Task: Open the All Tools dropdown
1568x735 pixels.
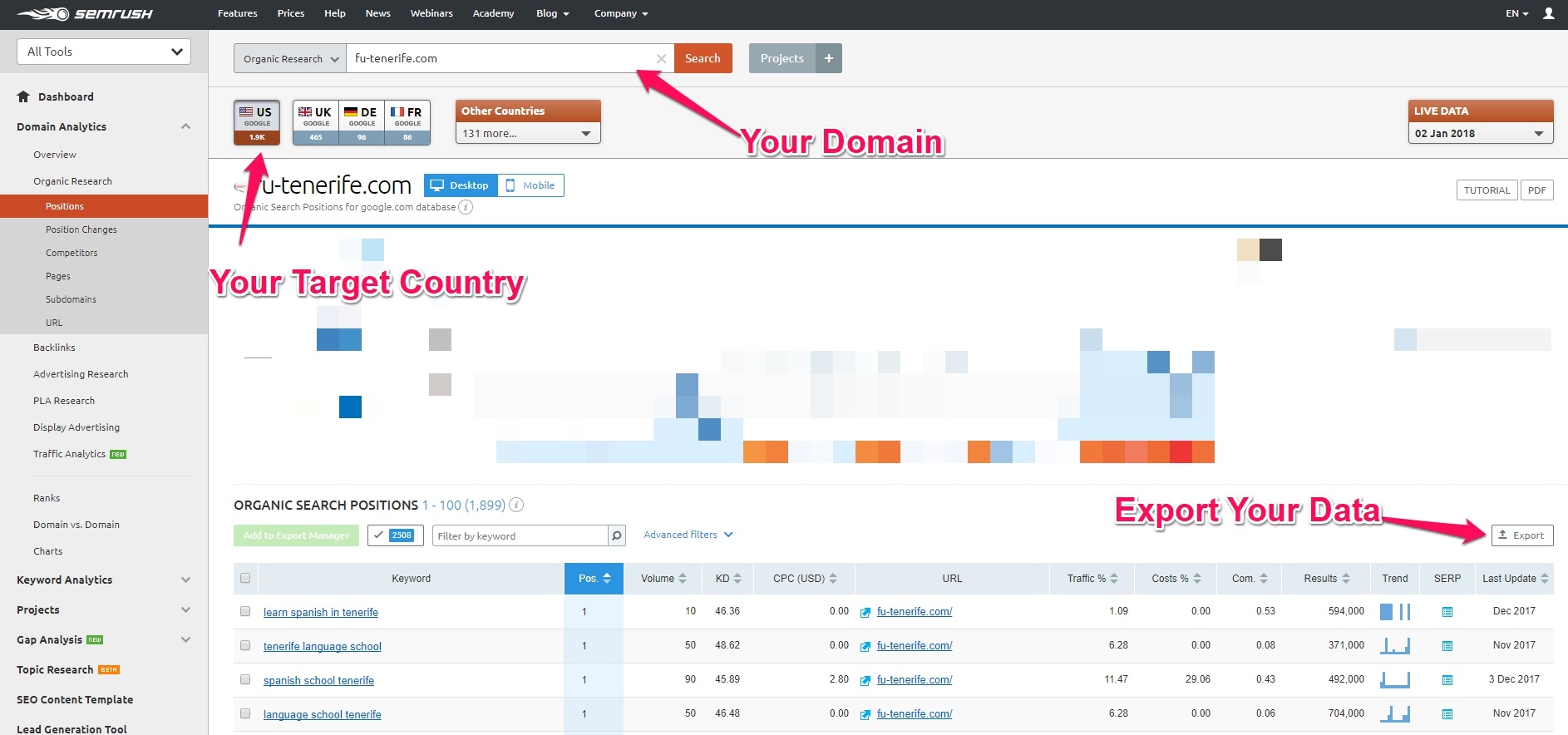Action: coord(104,52)
